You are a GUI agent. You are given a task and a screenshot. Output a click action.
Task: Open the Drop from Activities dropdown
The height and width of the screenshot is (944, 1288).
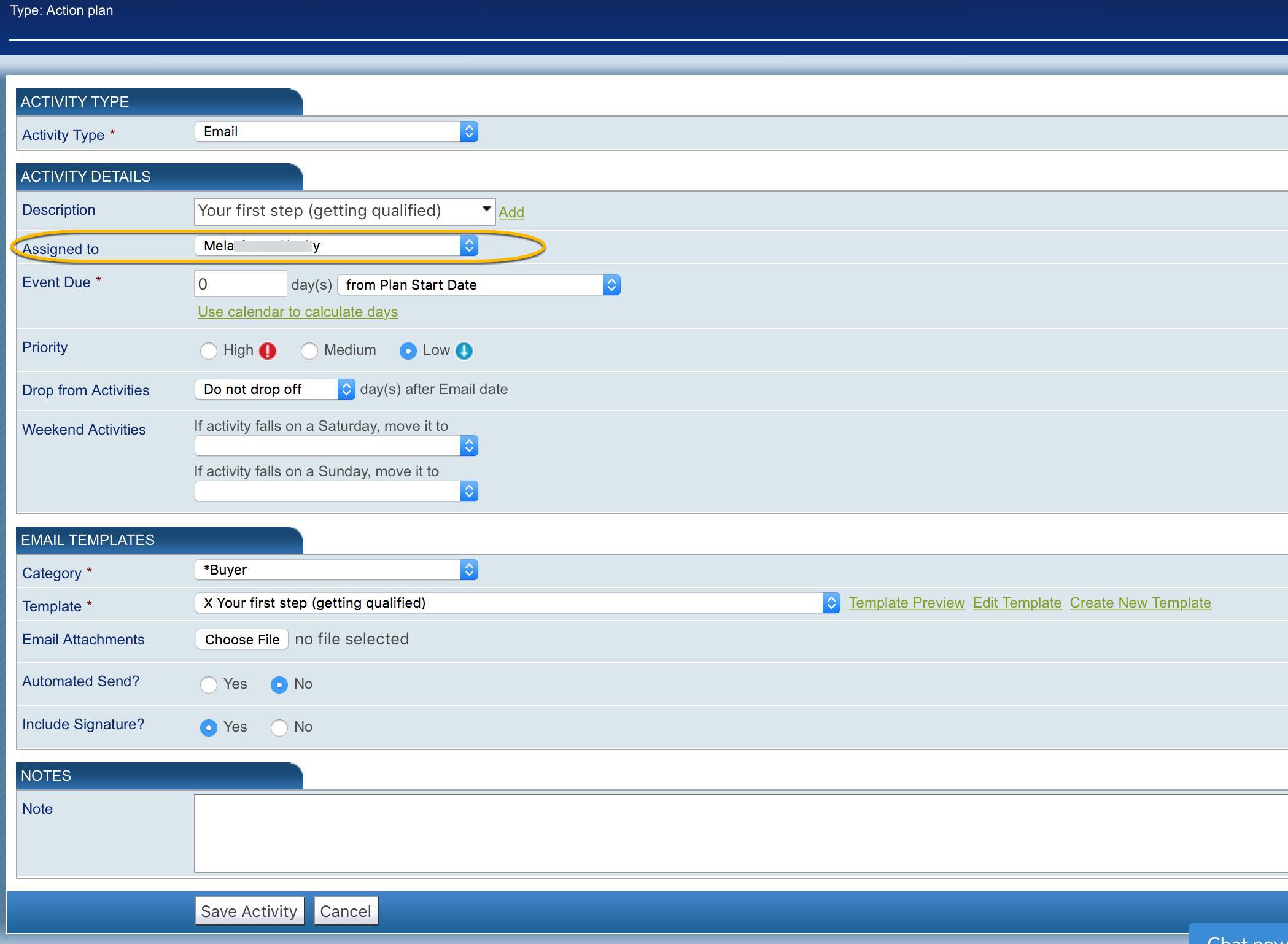point(274,389)
